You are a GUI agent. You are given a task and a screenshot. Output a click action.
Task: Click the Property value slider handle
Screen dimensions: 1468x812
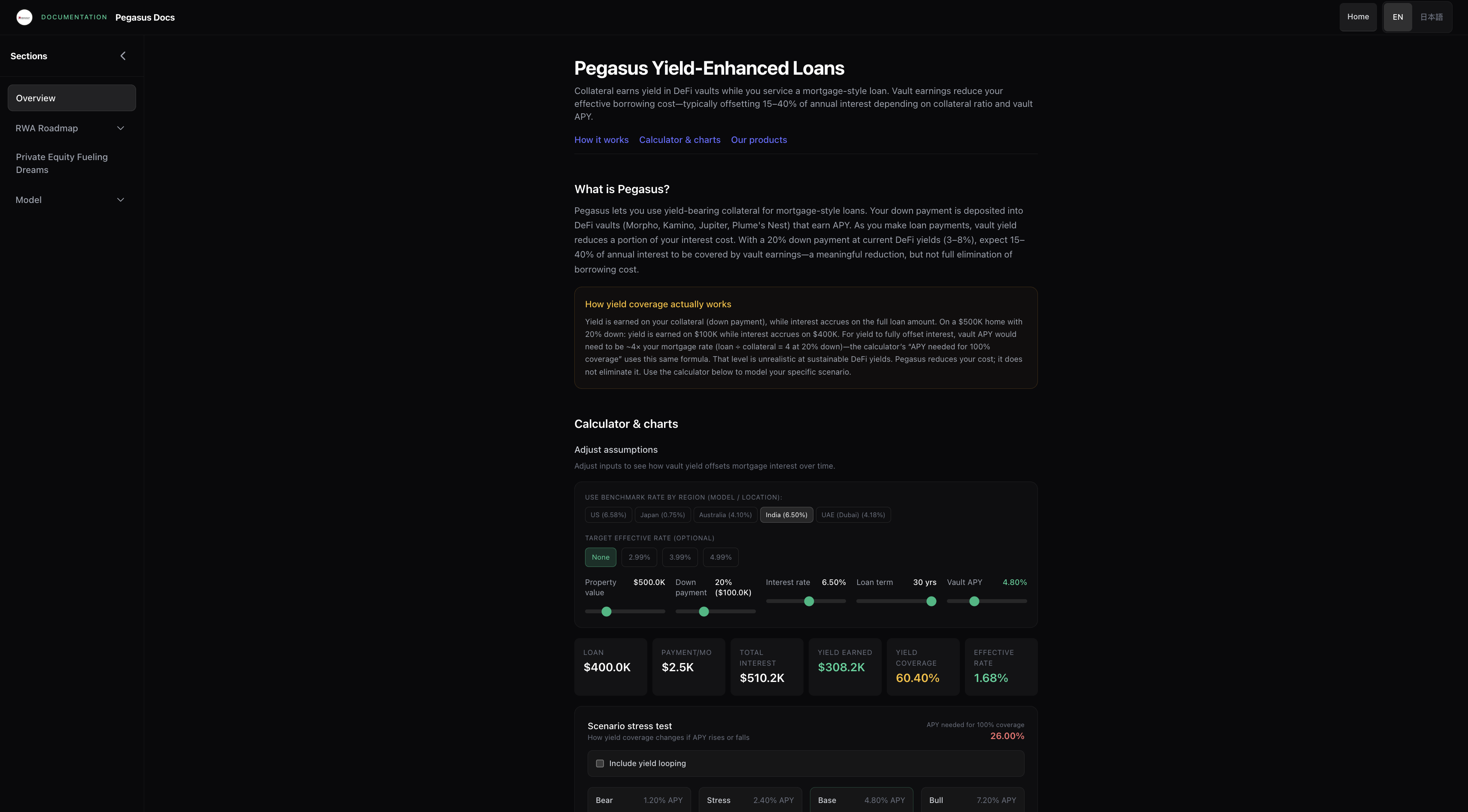pos(607,612)
